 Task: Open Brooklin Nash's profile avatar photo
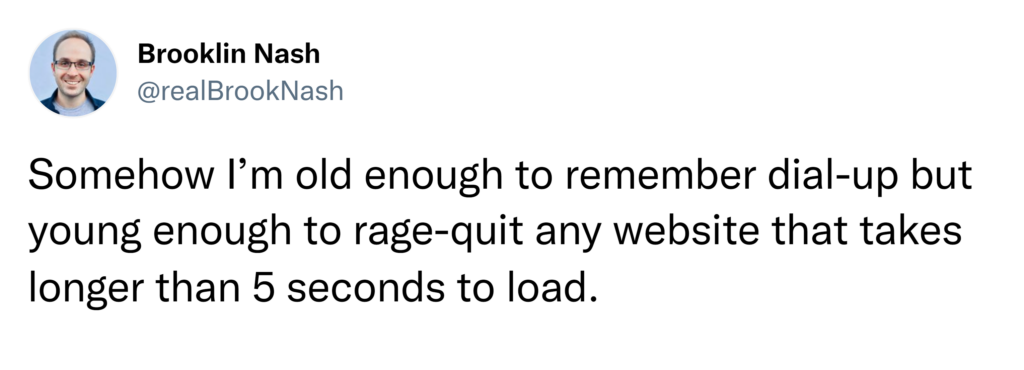click(x=73, y=72)
